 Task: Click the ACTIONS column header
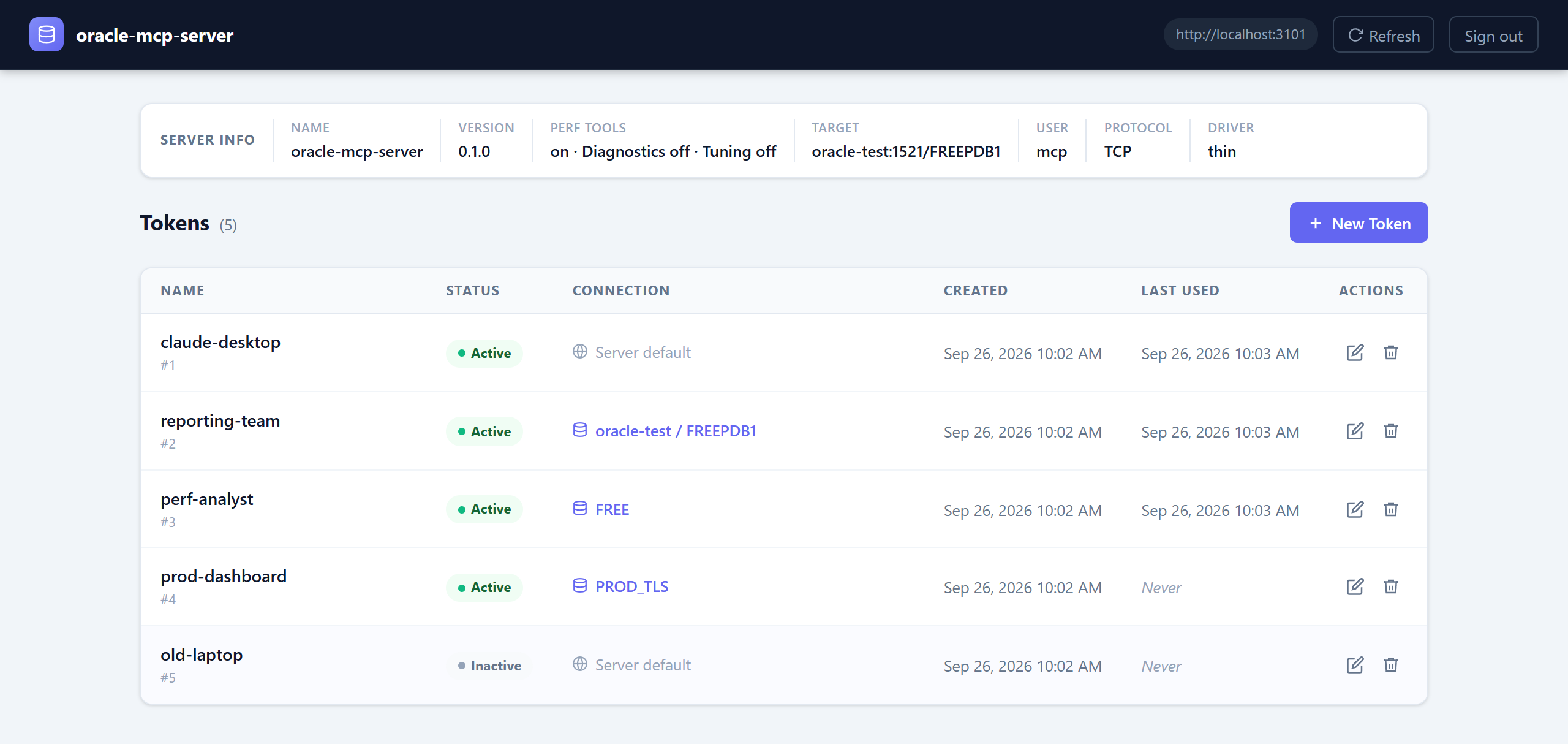point(1371,290)
